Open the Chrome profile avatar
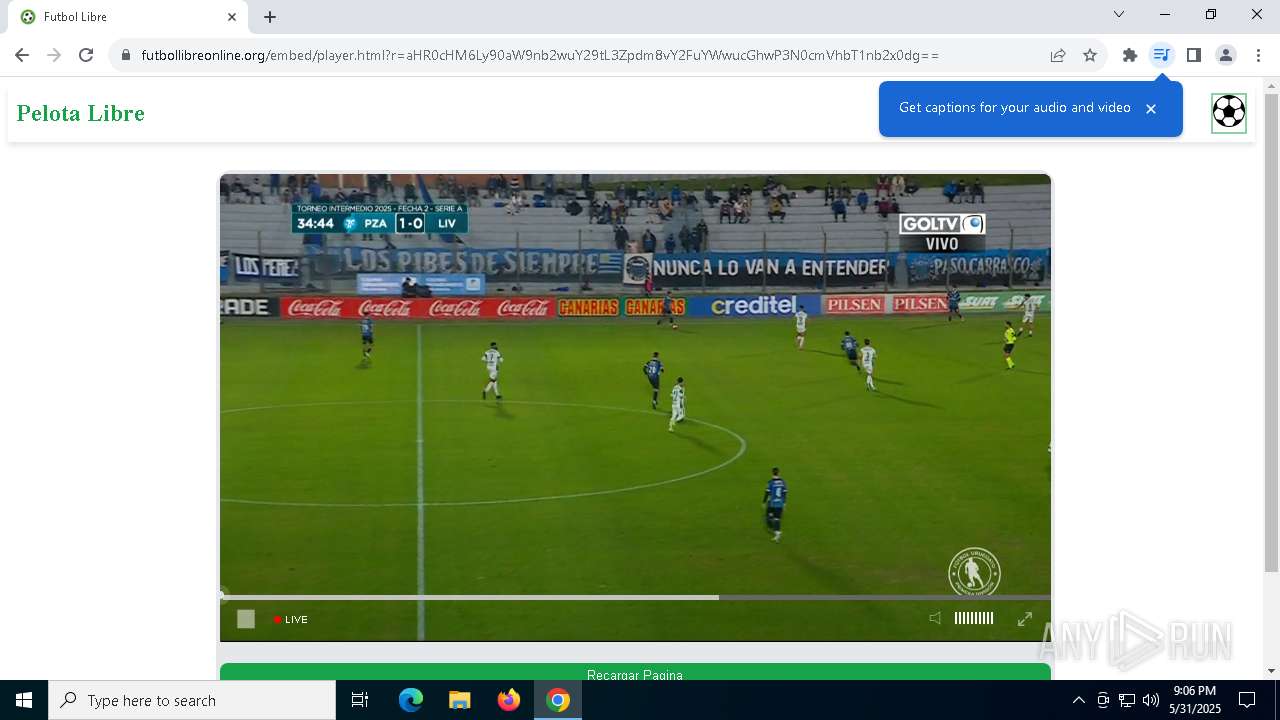 (1226, 55)
